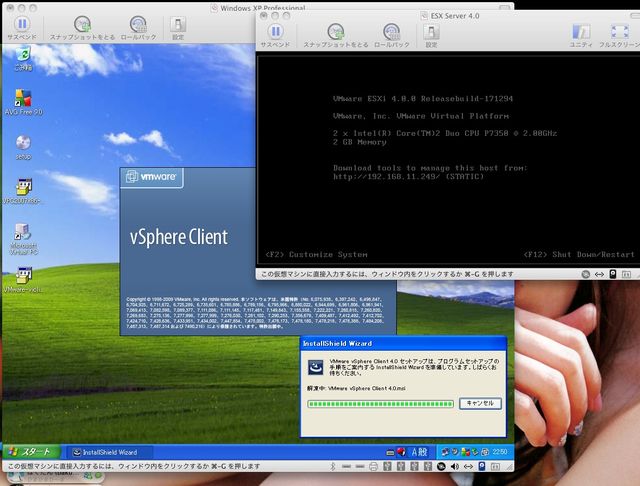Click the toolbar toggle pill in ESX Server title bar
Viewport: 640px width, 486px height.
point(636,16)
